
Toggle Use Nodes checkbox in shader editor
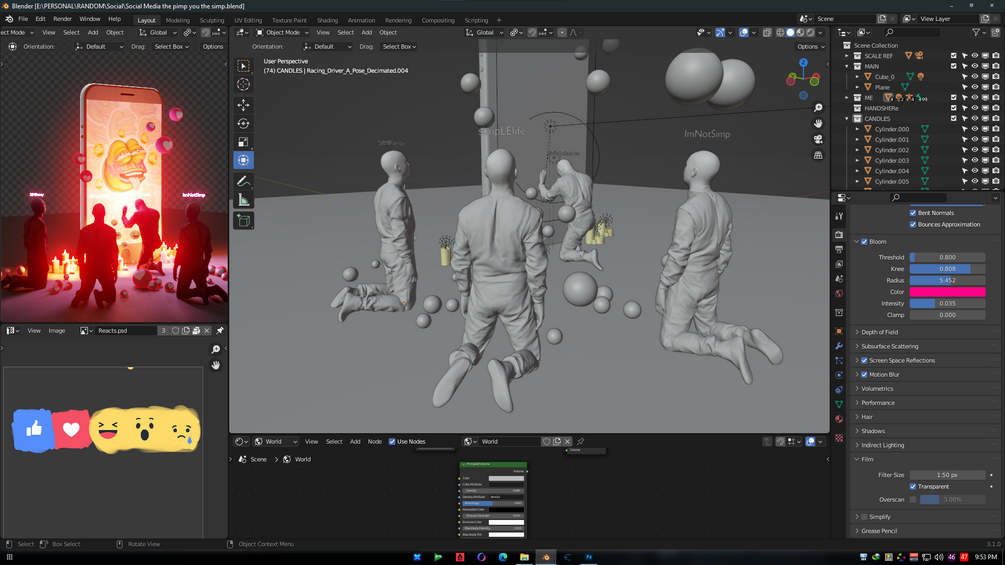392,441
